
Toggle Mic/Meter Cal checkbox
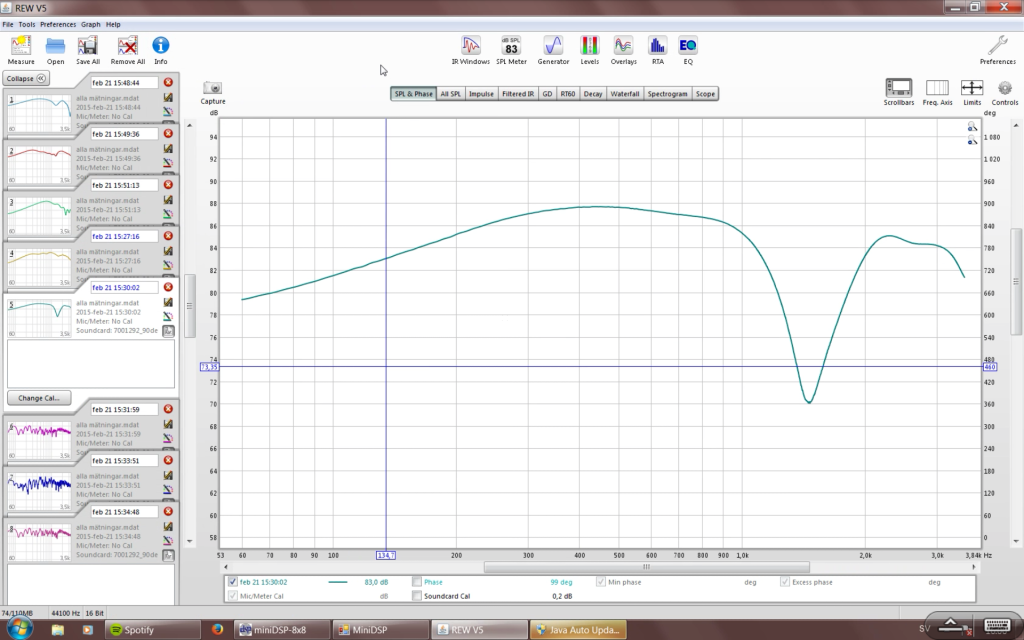232,596
